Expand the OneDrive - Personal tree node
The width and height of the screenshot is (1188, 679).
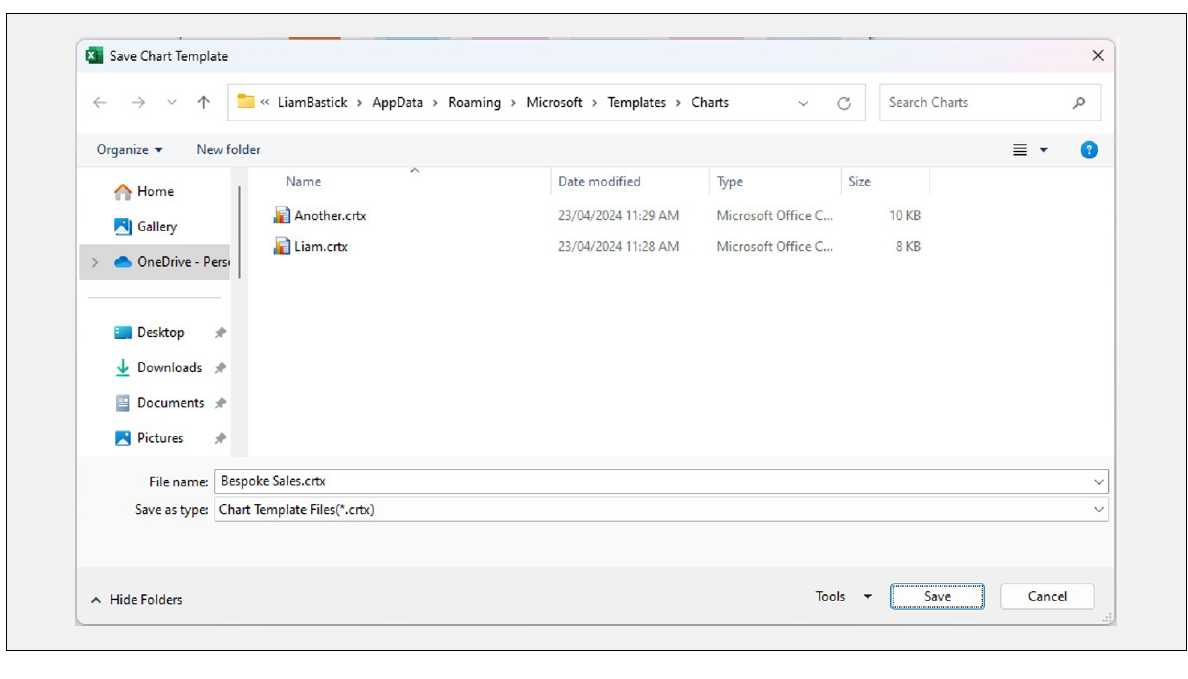(94, 261)
